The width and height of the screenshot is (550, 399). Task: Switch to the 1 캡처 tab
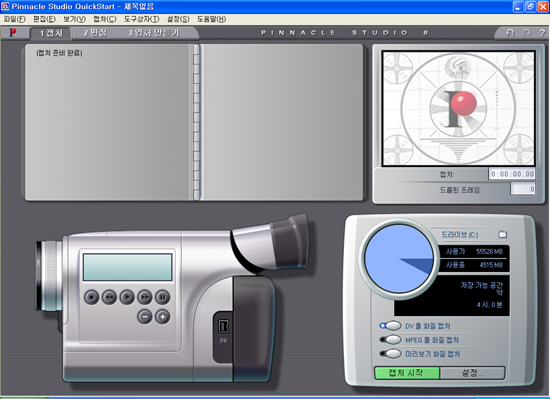(x=51, y=33)
